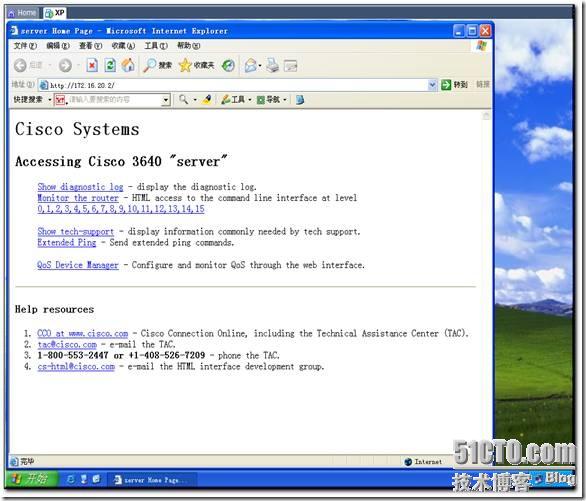Click the page icon in address bar

coord(44,85)
